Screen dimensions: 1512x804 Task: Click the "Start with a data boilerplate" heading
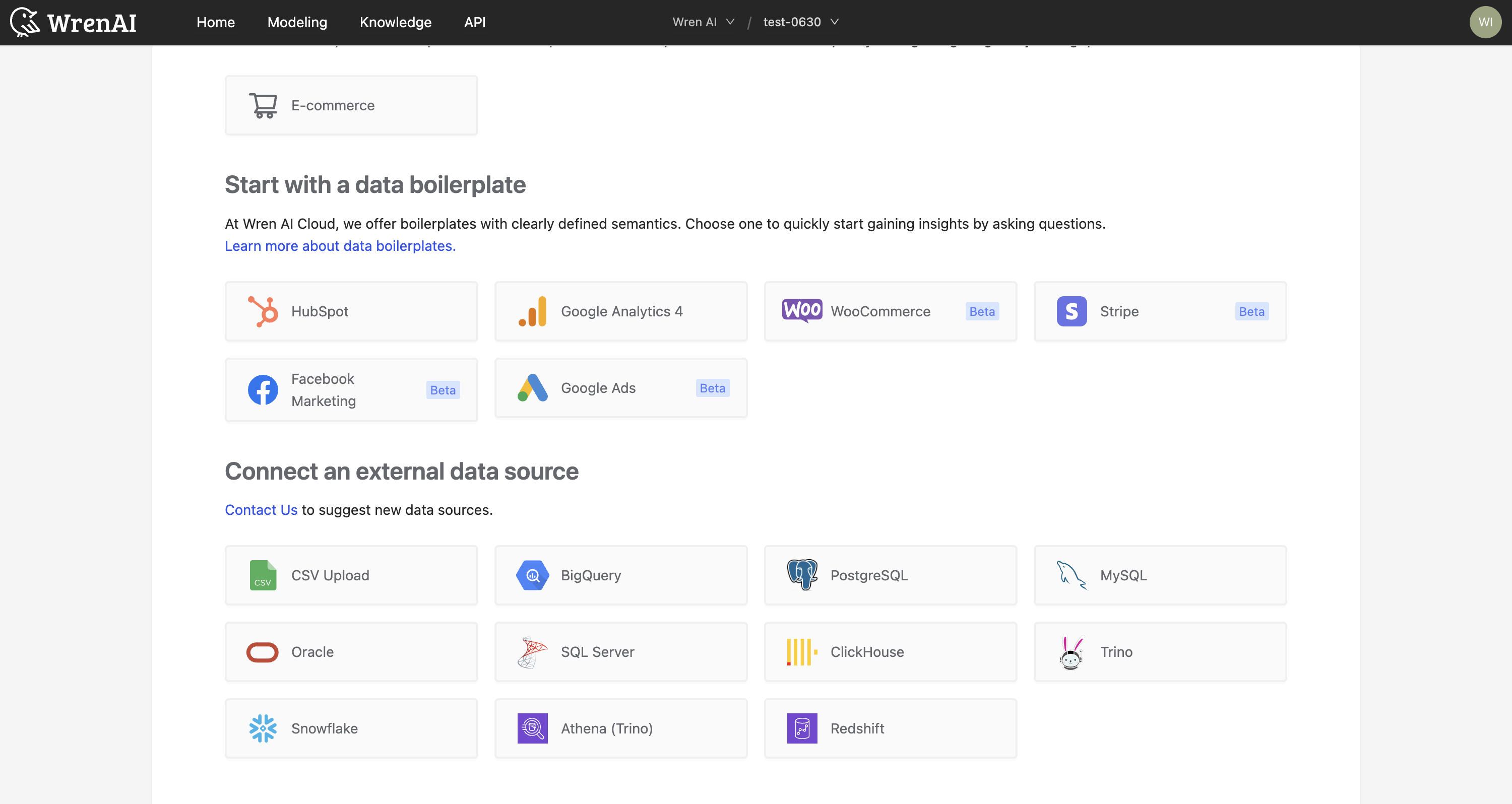tap(375, 184)
